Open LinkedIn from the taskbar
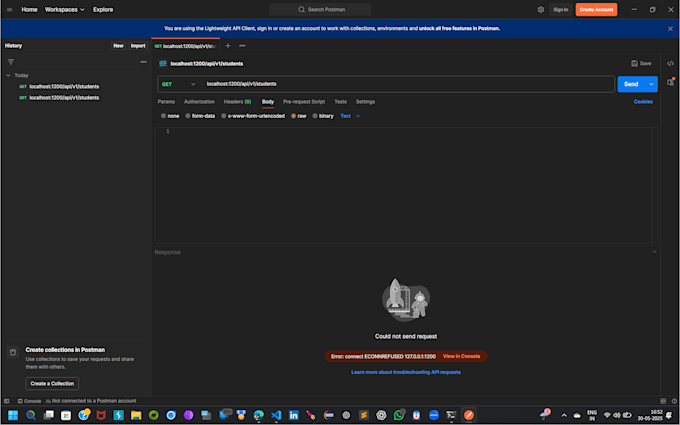 pos(294,415)
